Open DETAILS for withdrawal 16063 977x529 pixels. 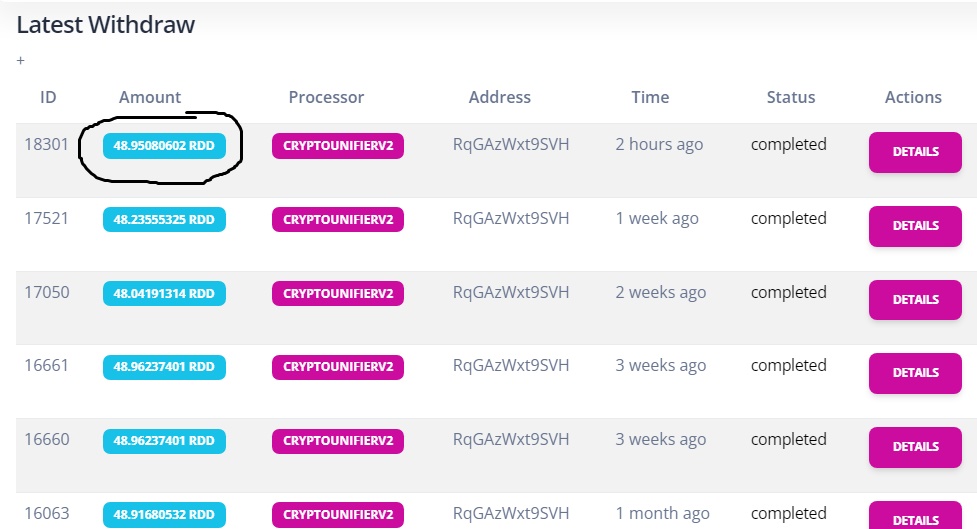[x=915, y=515]
